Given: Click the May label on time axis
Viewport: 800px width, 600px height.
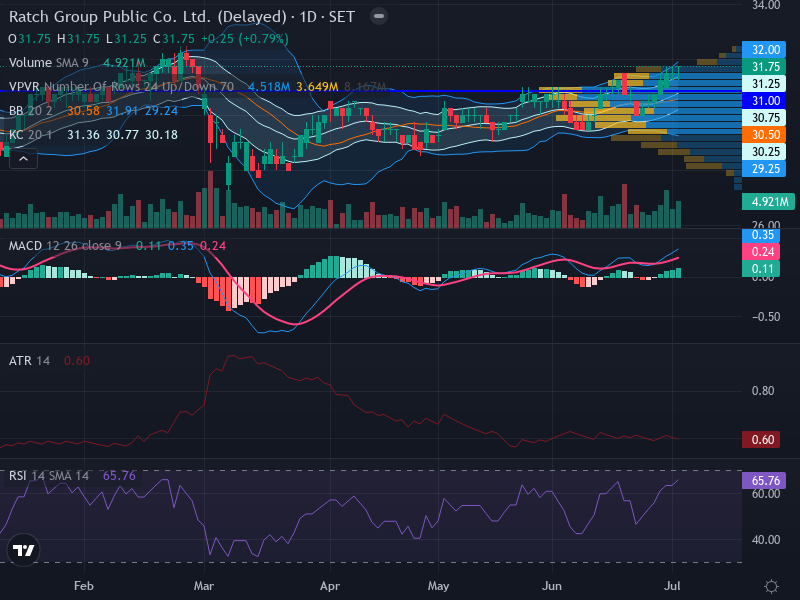Looking at the screenshot, I should (438, 586).
